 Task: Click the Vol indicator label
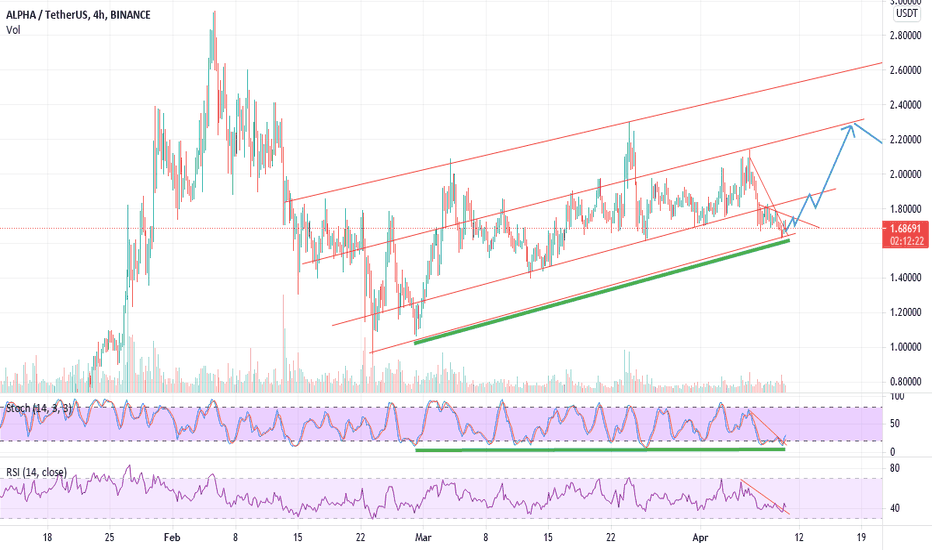pyautogui.click(x=13, y=30)
